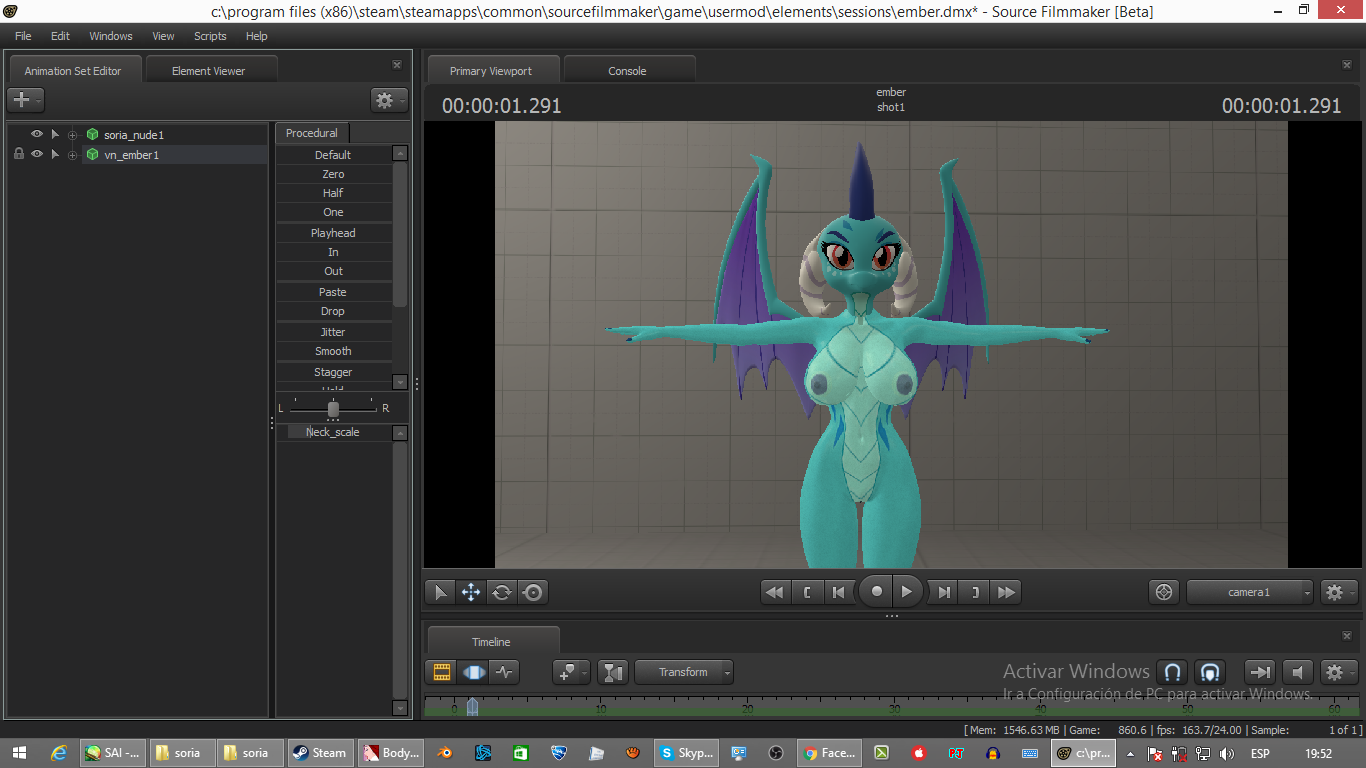
Task: Activate the rotate manipulator tool
Action: point(502,592)
